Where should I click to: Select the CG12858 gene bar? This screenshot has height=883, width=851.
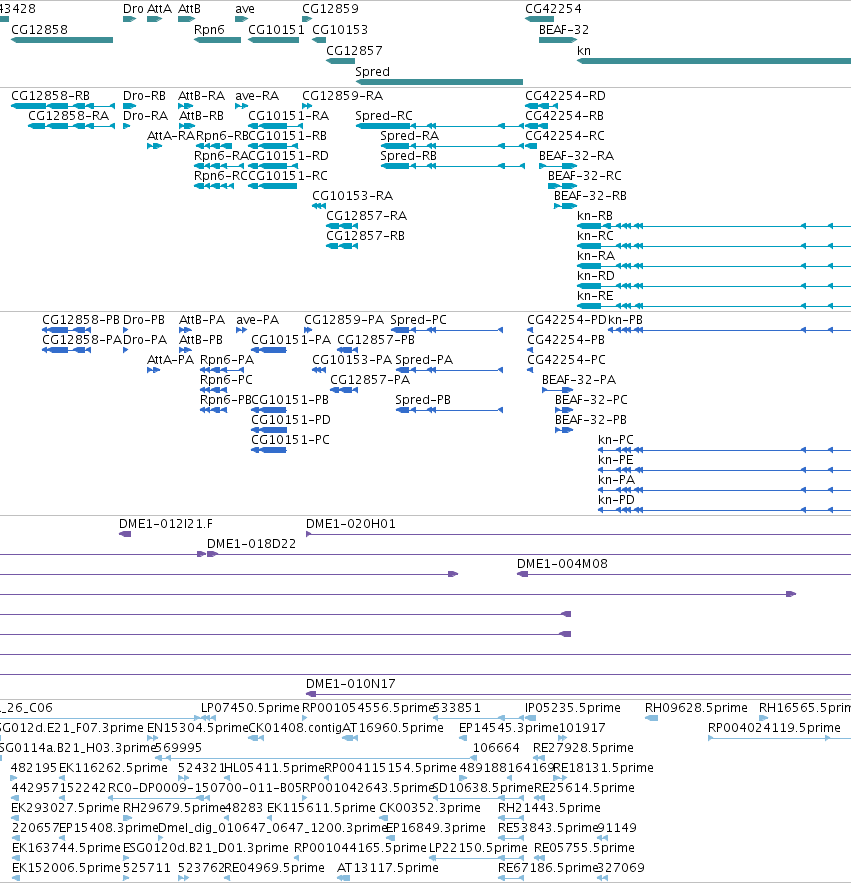[62, 40]
